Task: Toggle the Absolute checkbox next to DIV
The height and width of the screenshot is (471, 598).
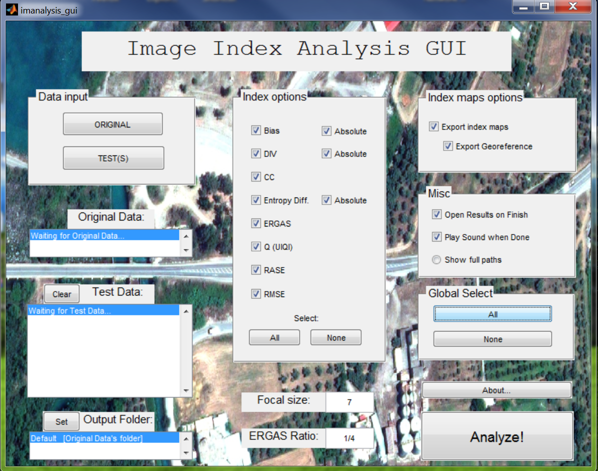Action: (326, 154)
